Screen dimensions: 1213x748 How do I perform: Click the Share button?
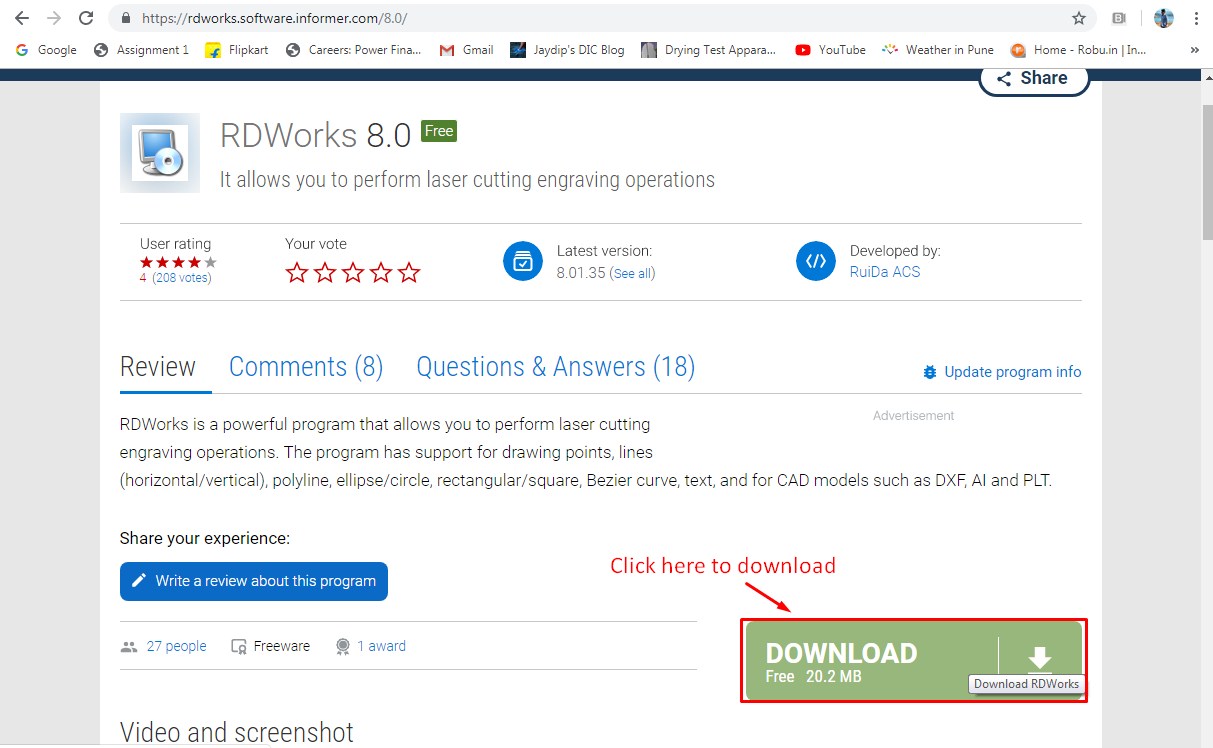pos(1033,79)
